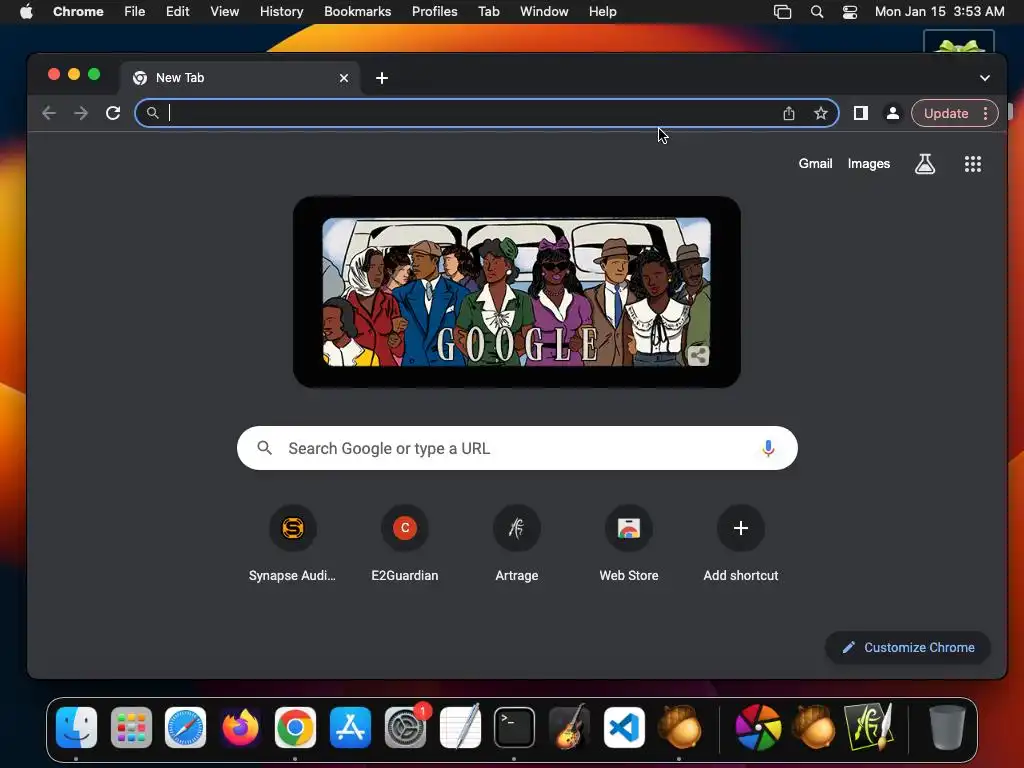
Task: Click the Update button
Action: (946, 113)
